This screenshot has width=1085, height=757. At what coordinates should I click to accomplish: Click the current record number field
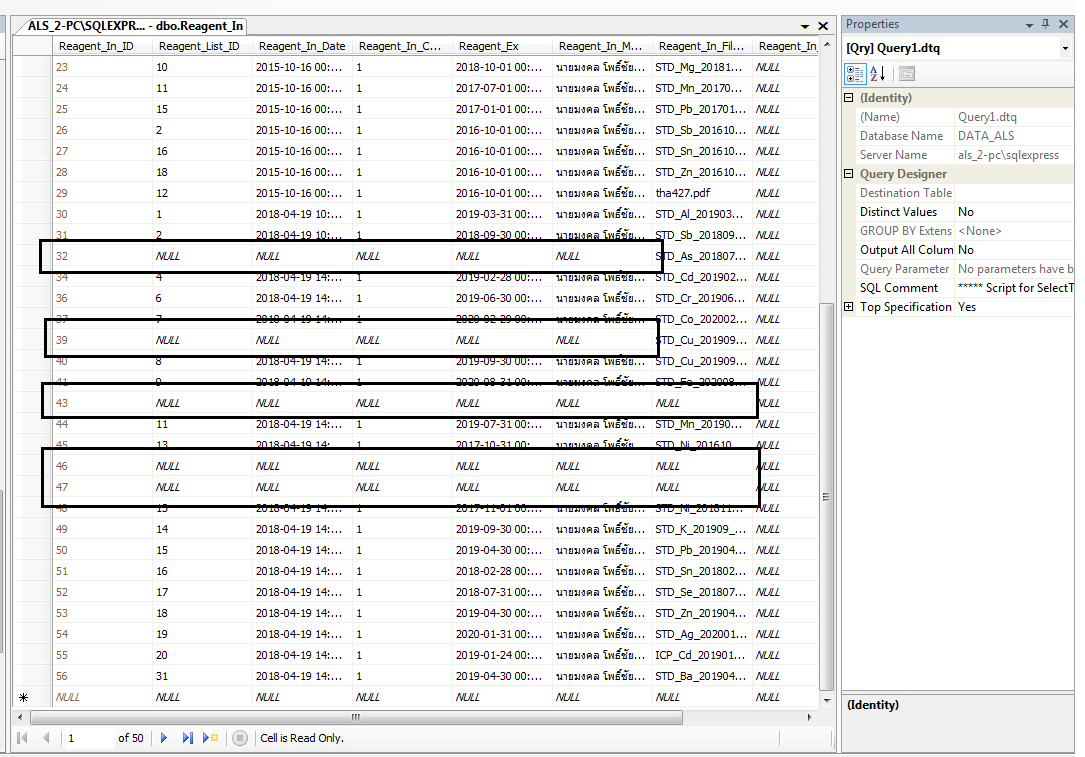tap(88, 738)
